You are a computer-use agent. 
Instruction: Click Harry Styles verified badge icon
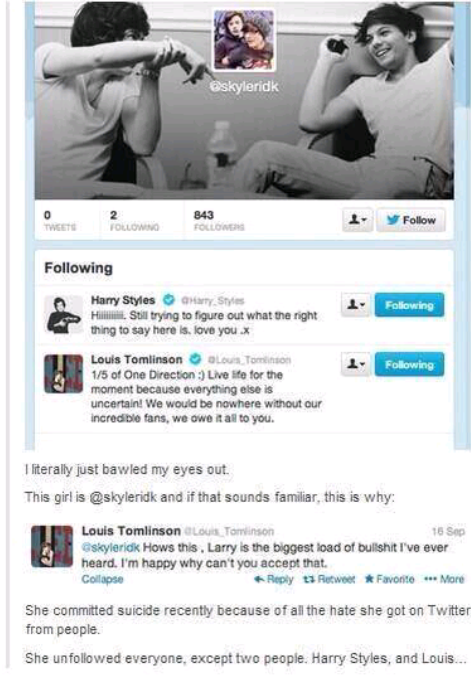click(169, 300)
